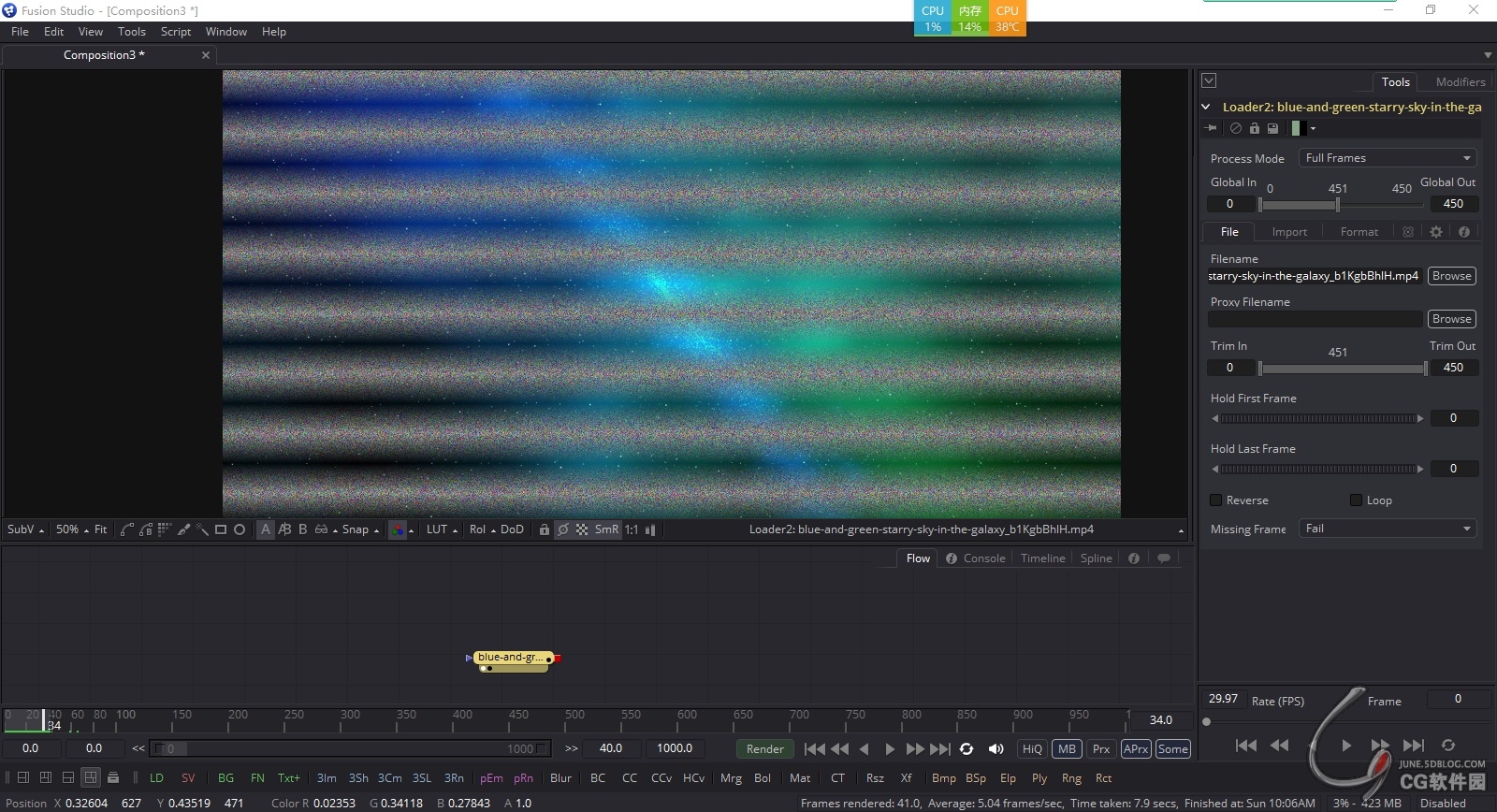Click the Global In/Out range slider
Image resolution: width=1497 pixels, height=812 pixels.
point(1343,204)
